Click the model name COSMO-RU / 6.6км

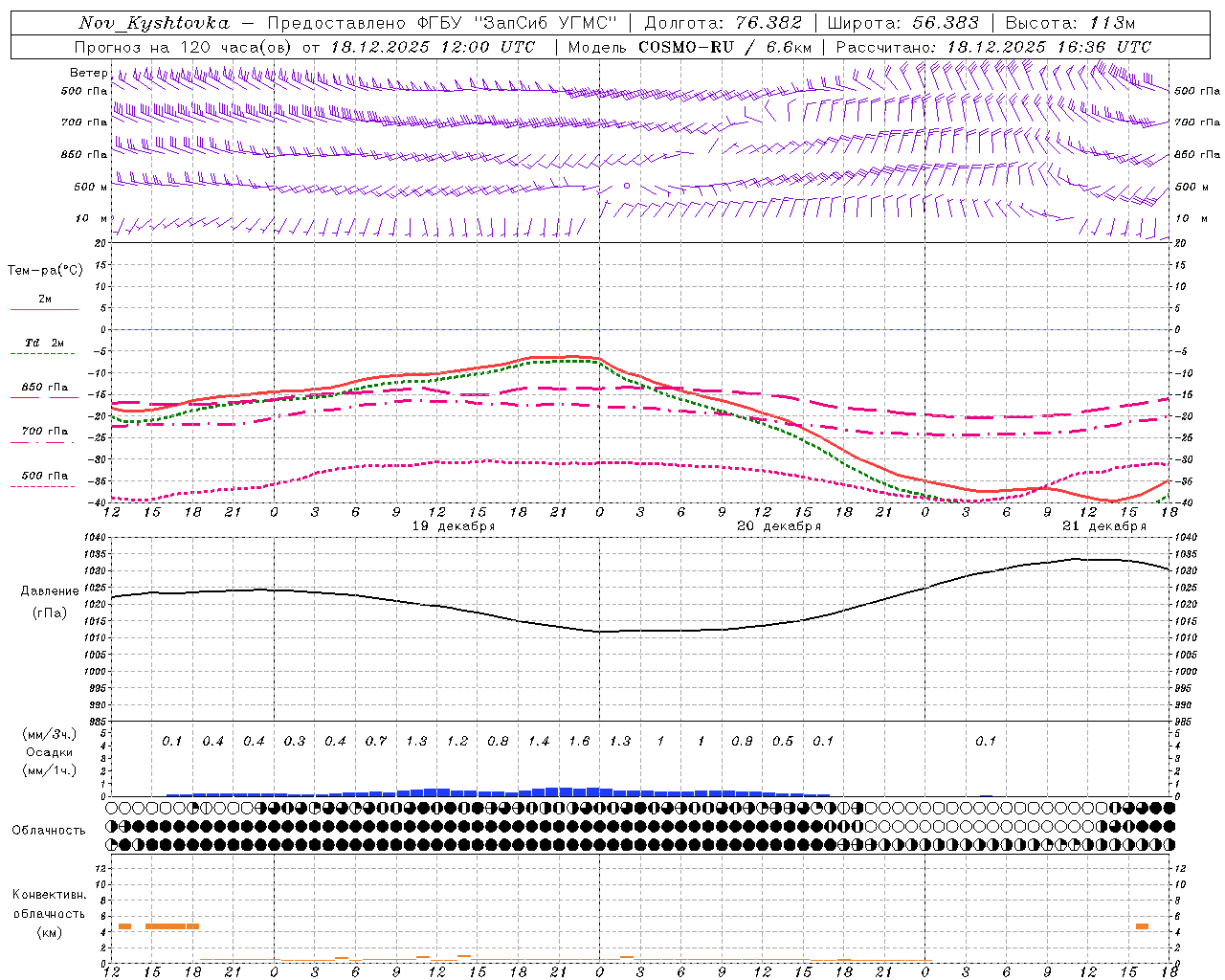click(x=725, y=47)
